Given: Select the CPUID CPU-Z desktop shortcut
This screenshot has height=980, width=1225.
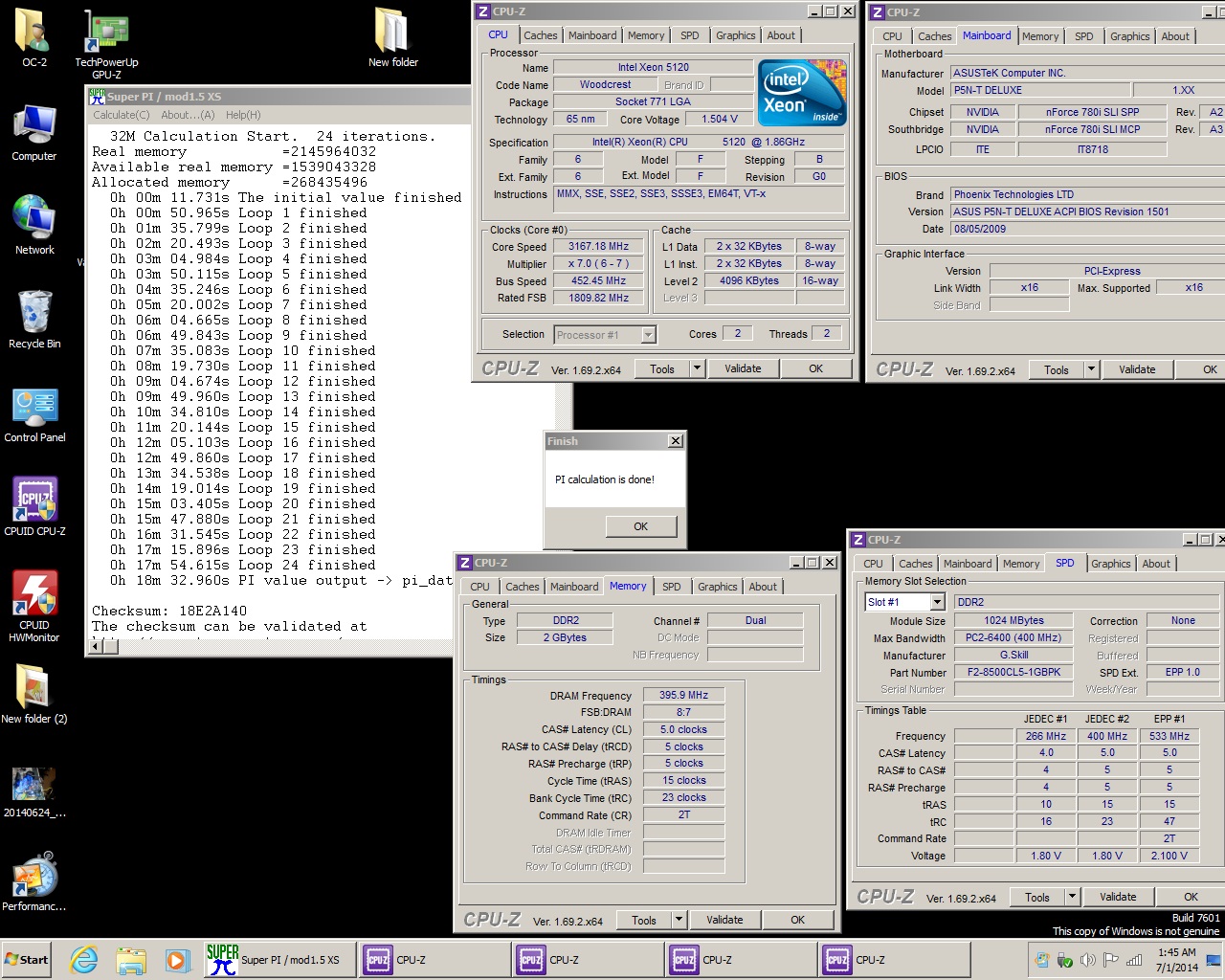Looking at the screenshot, I should [x=33, y=507].
